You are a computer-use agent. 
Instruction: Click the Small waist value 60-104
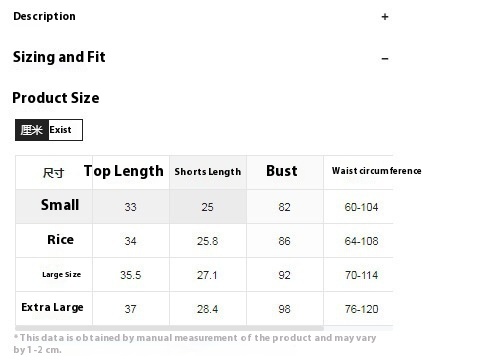pyautogui.click(x=361, y=207)
